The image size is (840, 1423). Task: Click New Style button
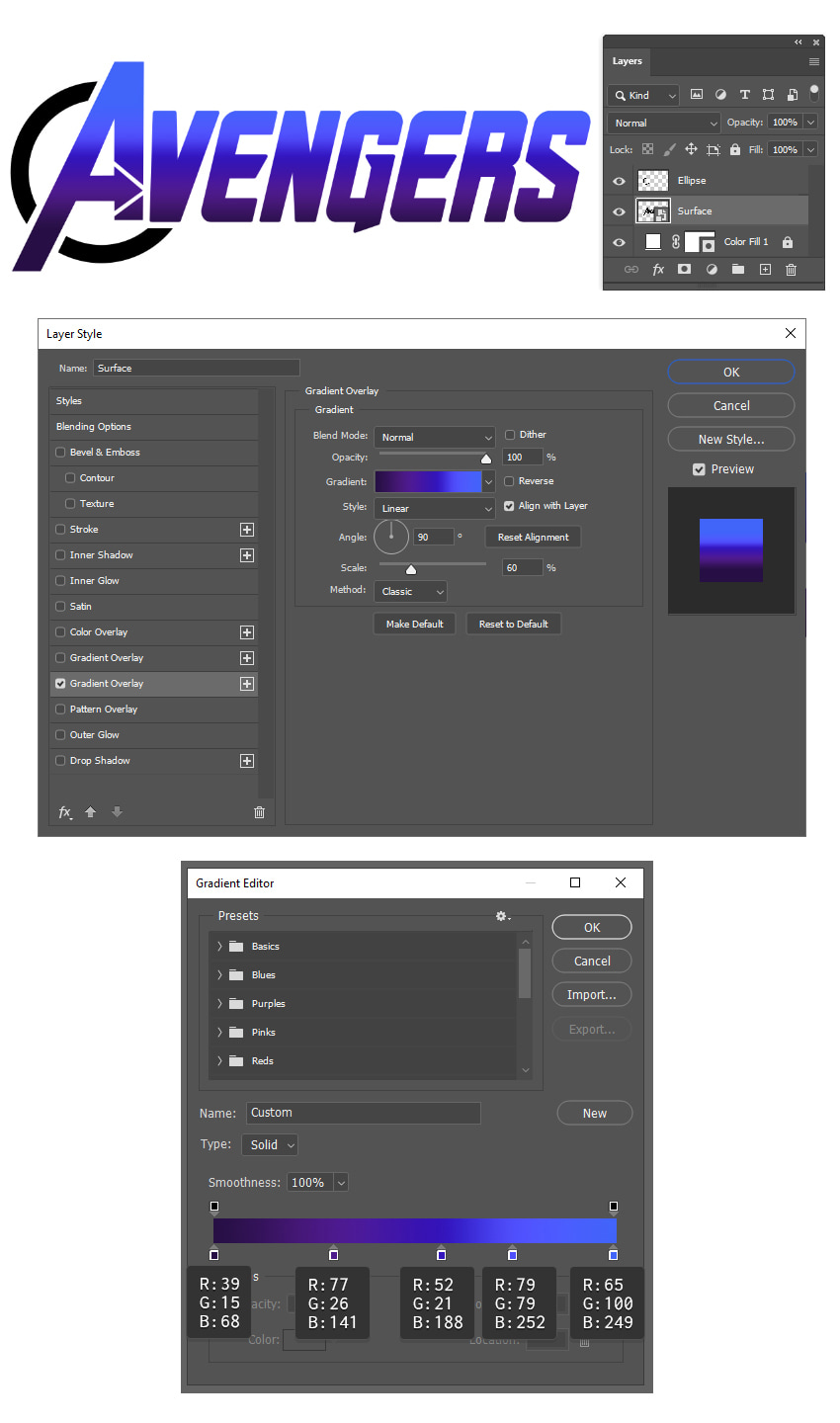point(731,439)
